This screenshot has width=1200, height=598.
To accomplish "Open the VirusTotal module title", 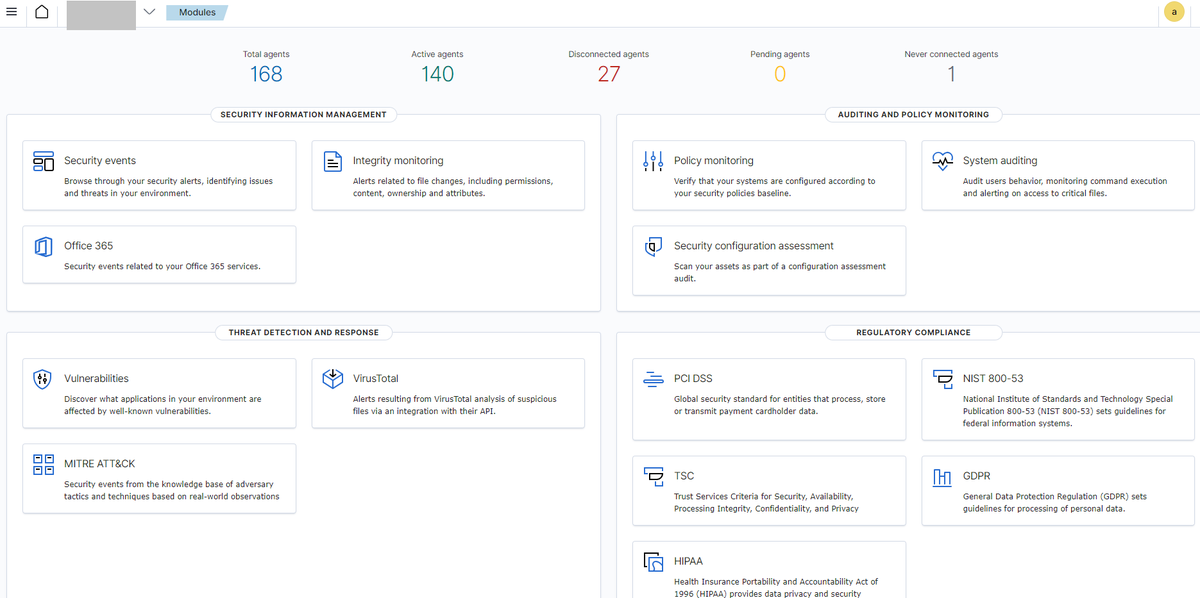I will click(x=376, y=379).
